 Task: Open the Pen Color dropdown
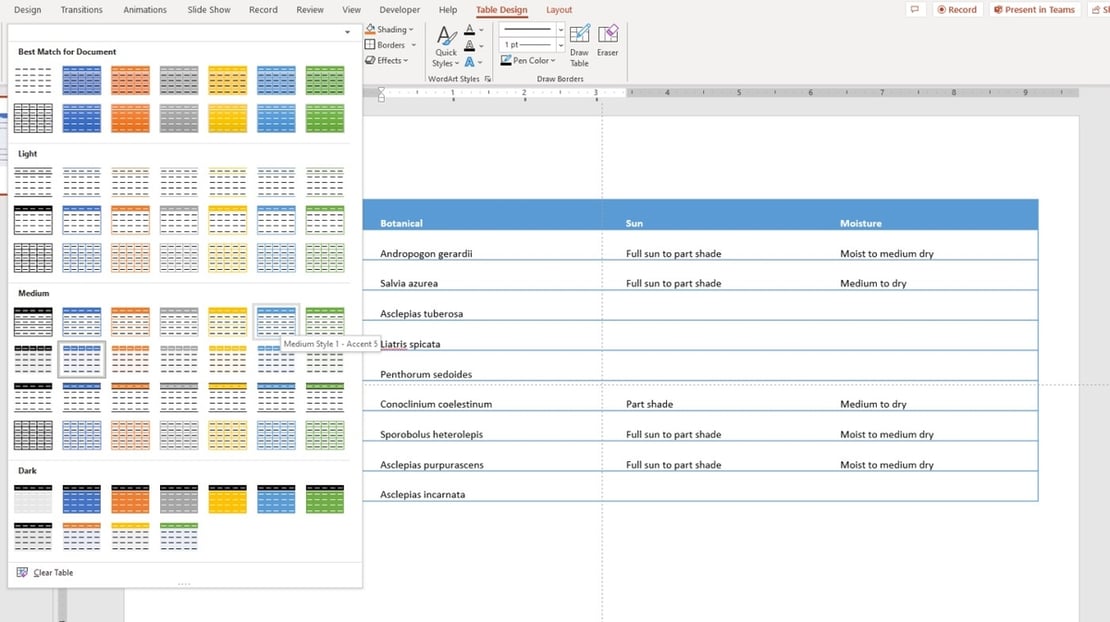coord(533,61)
